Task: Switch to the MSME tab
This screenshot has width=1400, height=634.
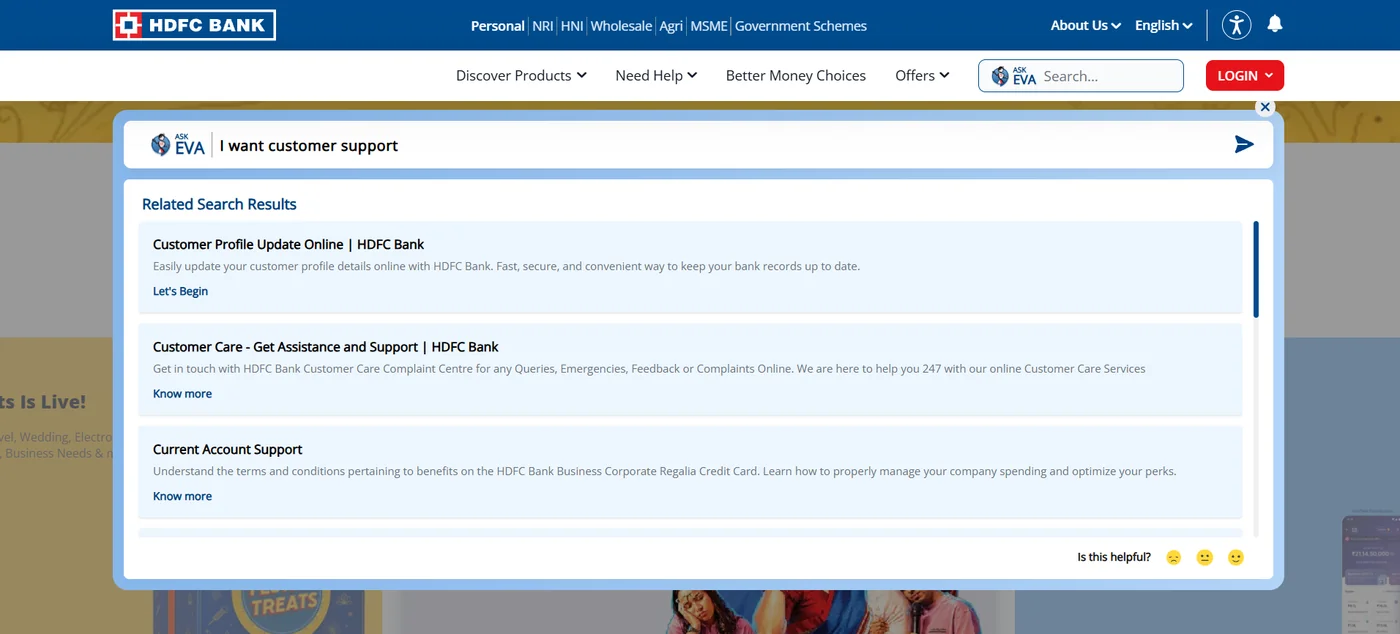Action: (709, 26)
